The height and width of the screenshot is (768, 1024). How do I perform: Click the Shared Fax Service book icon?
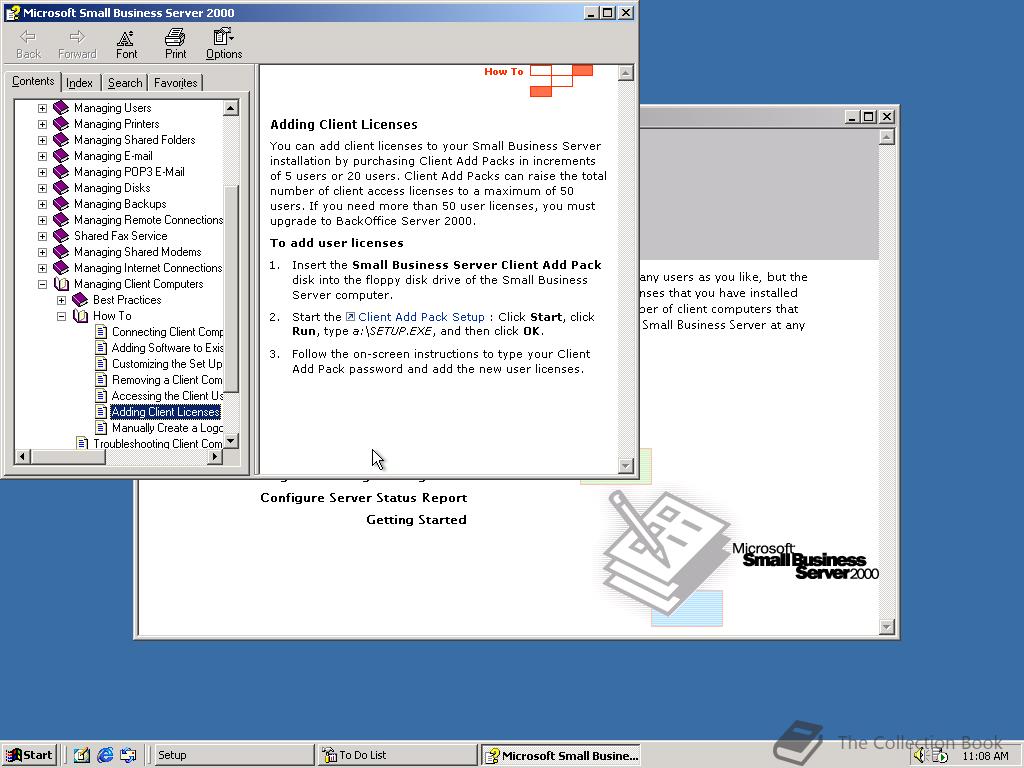point(61,236)
